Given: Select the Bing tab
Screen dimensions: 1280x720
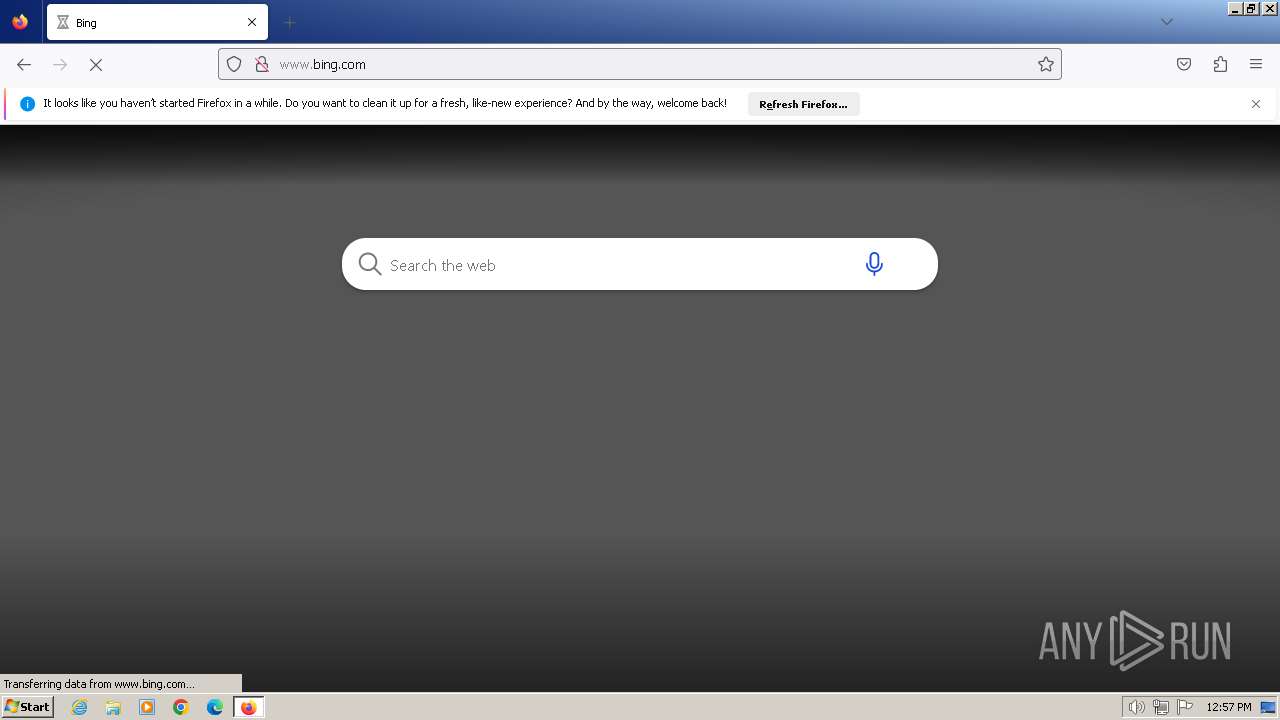Looking at the screenshot, I should click(x=157, y=22).
